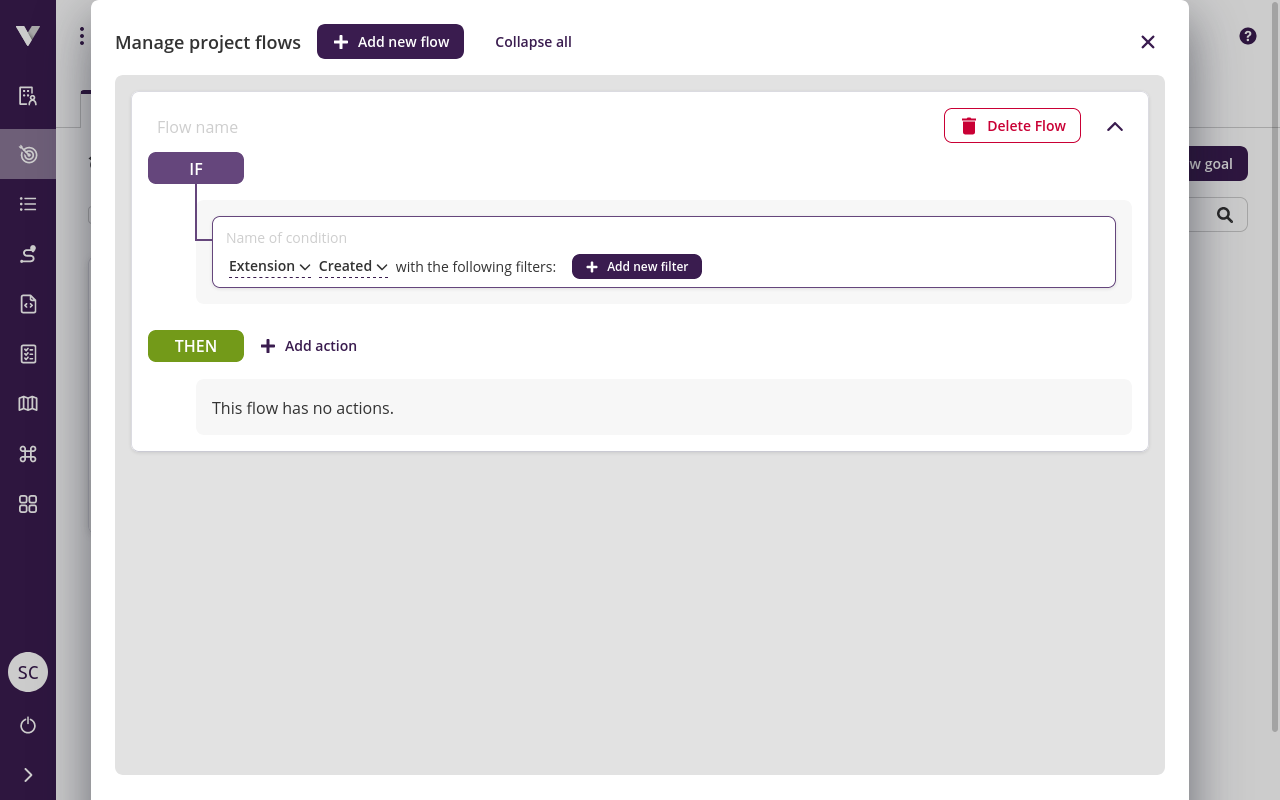Click the search magnifier icon
1280x800 pixels.
(x=1225, y=215)
